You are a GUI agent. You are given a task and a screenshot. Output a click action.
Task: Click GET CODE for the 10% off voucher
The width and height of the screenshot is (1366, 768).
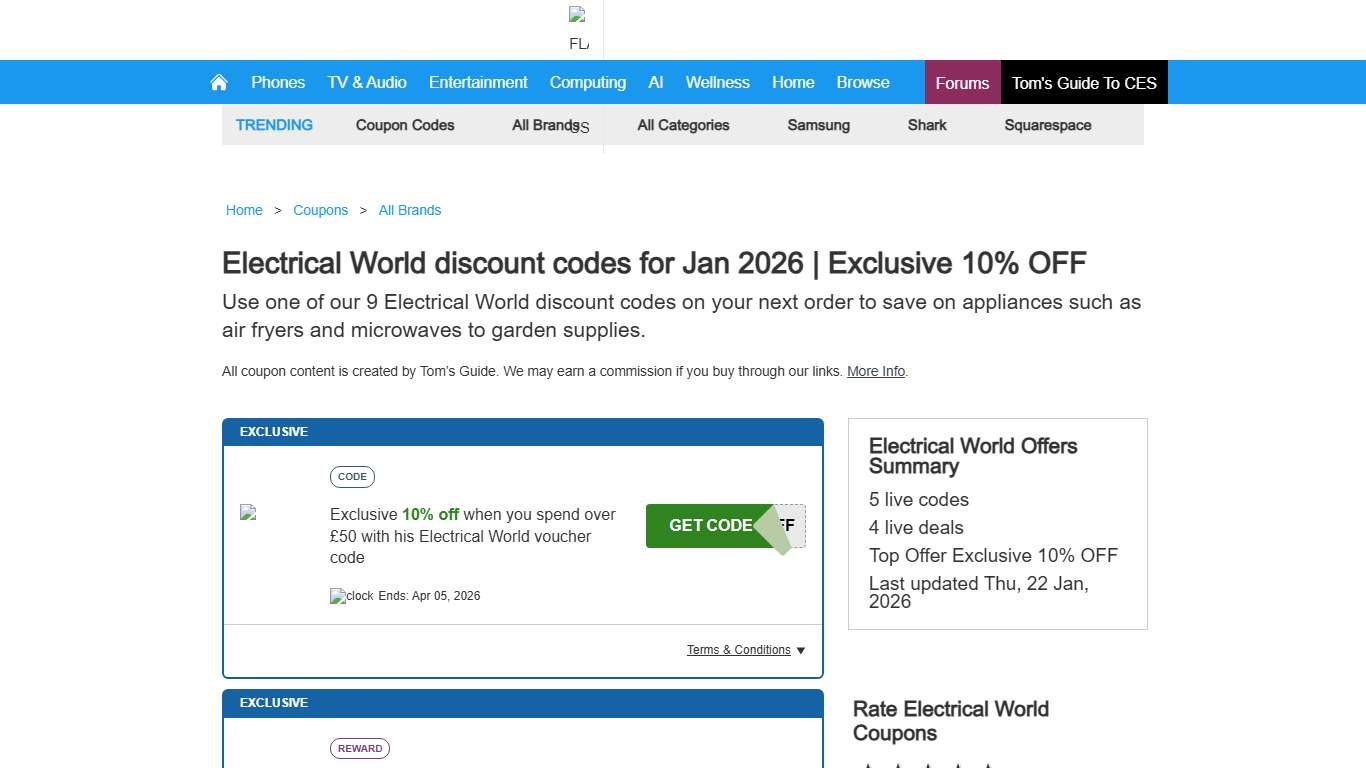click(x=711, y=525)
